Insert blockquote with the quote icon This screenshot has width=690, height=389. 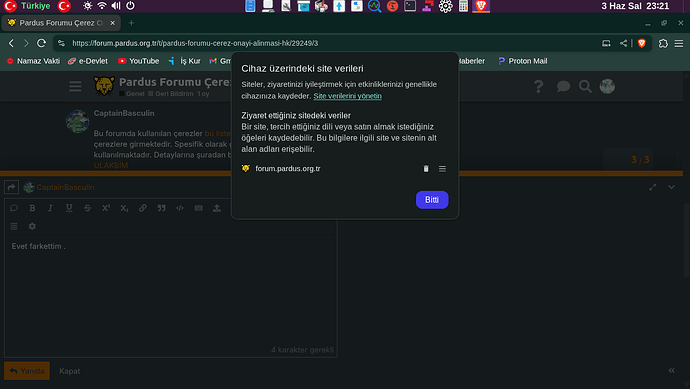coord(161,208)
